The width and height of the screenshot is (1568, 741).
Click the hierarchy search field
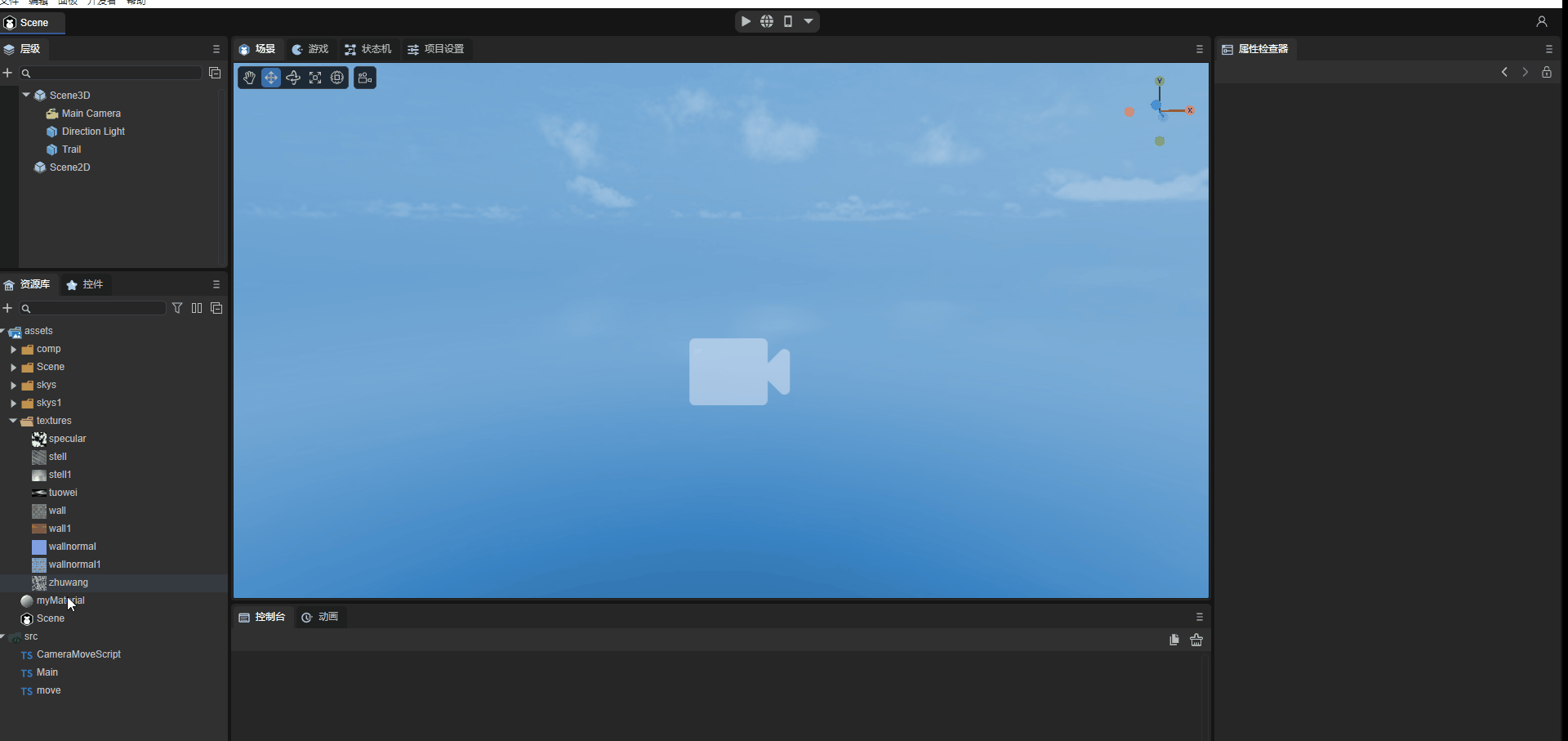pyautogui.click(x=114, y=73)
